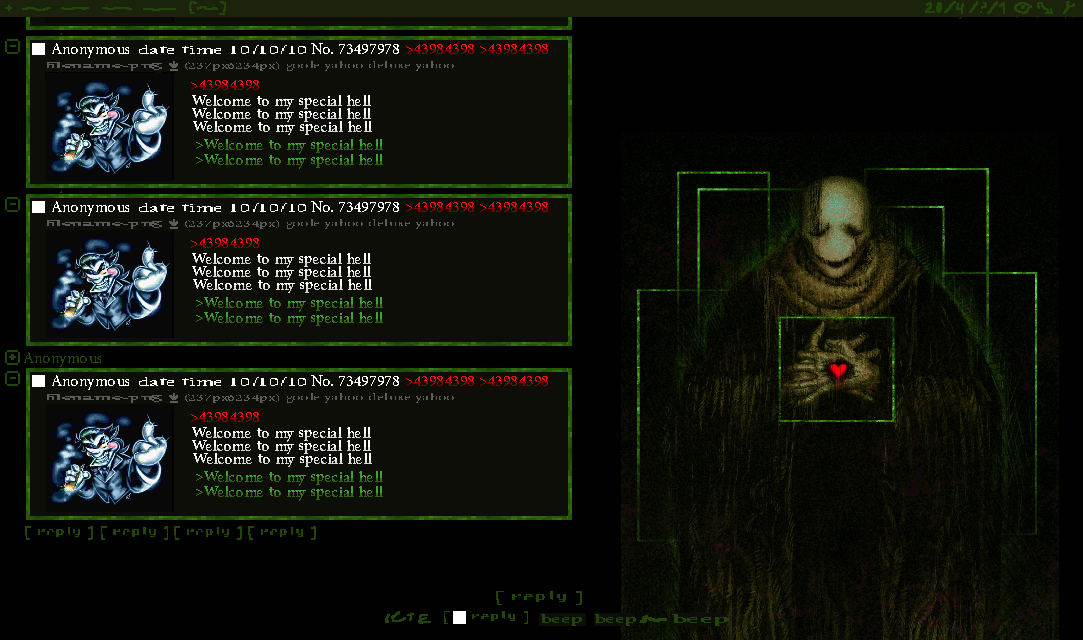This screenshot has width=1083, height=640.
Task: Select the bracketed [~] tab in top bar
Action: pyautogui.click(x=207, y=8)
